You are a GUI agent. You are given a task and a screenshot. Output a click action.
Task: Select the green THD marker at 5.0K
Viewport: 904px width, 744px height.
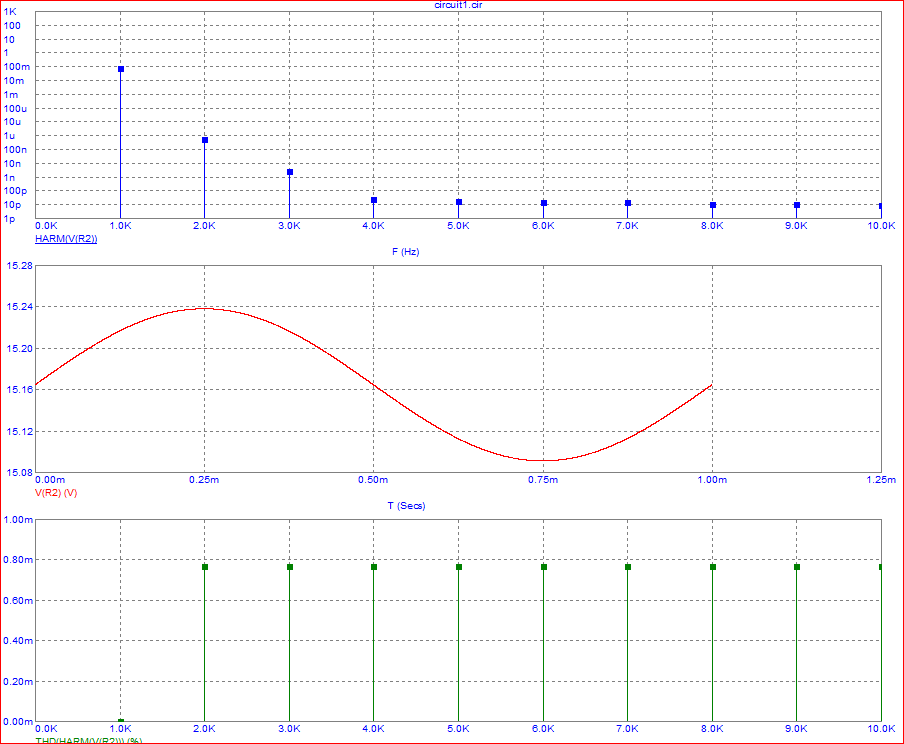(x=459, y=568)
